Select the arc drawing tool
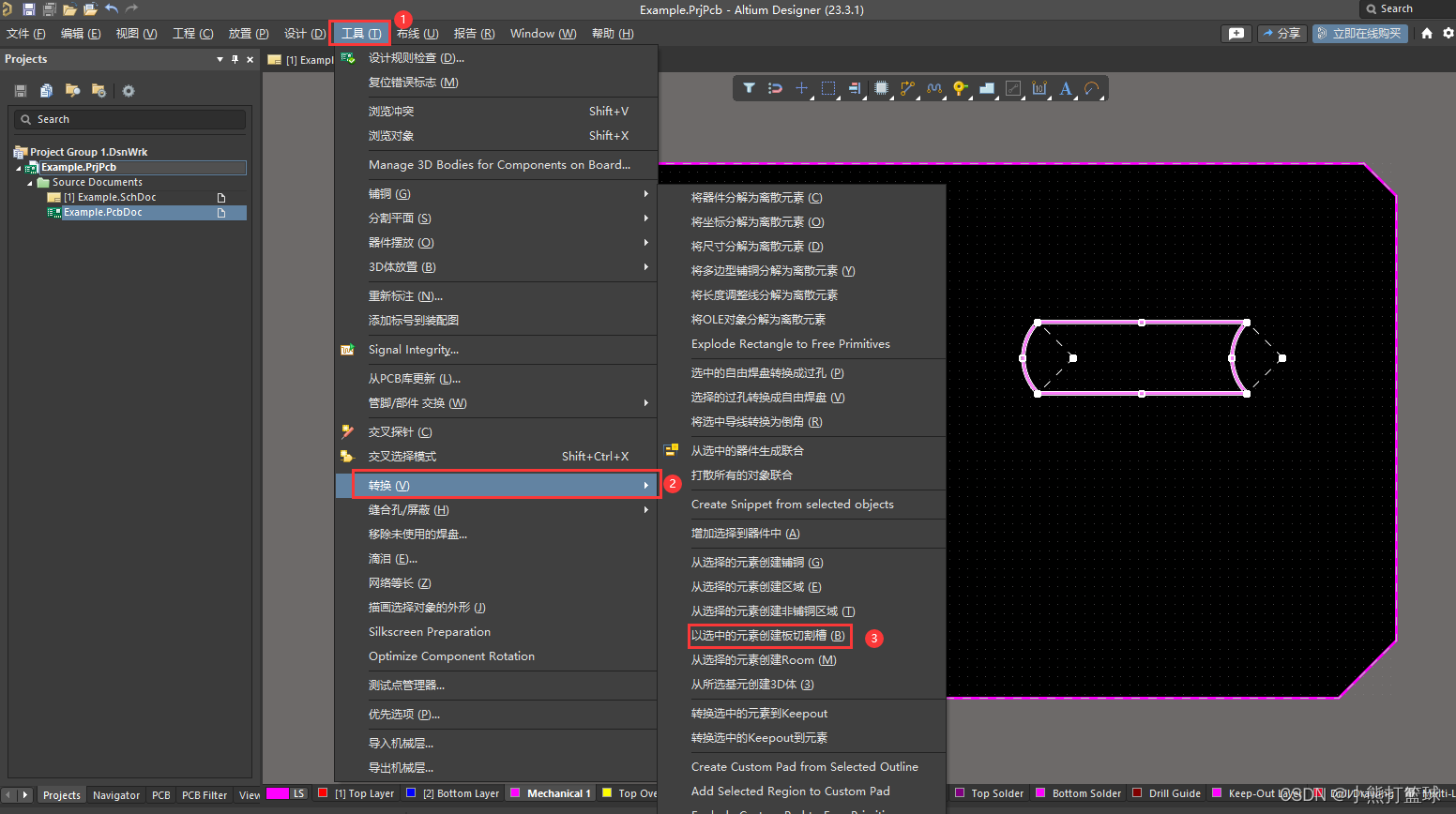 [x=1089, y=87]
